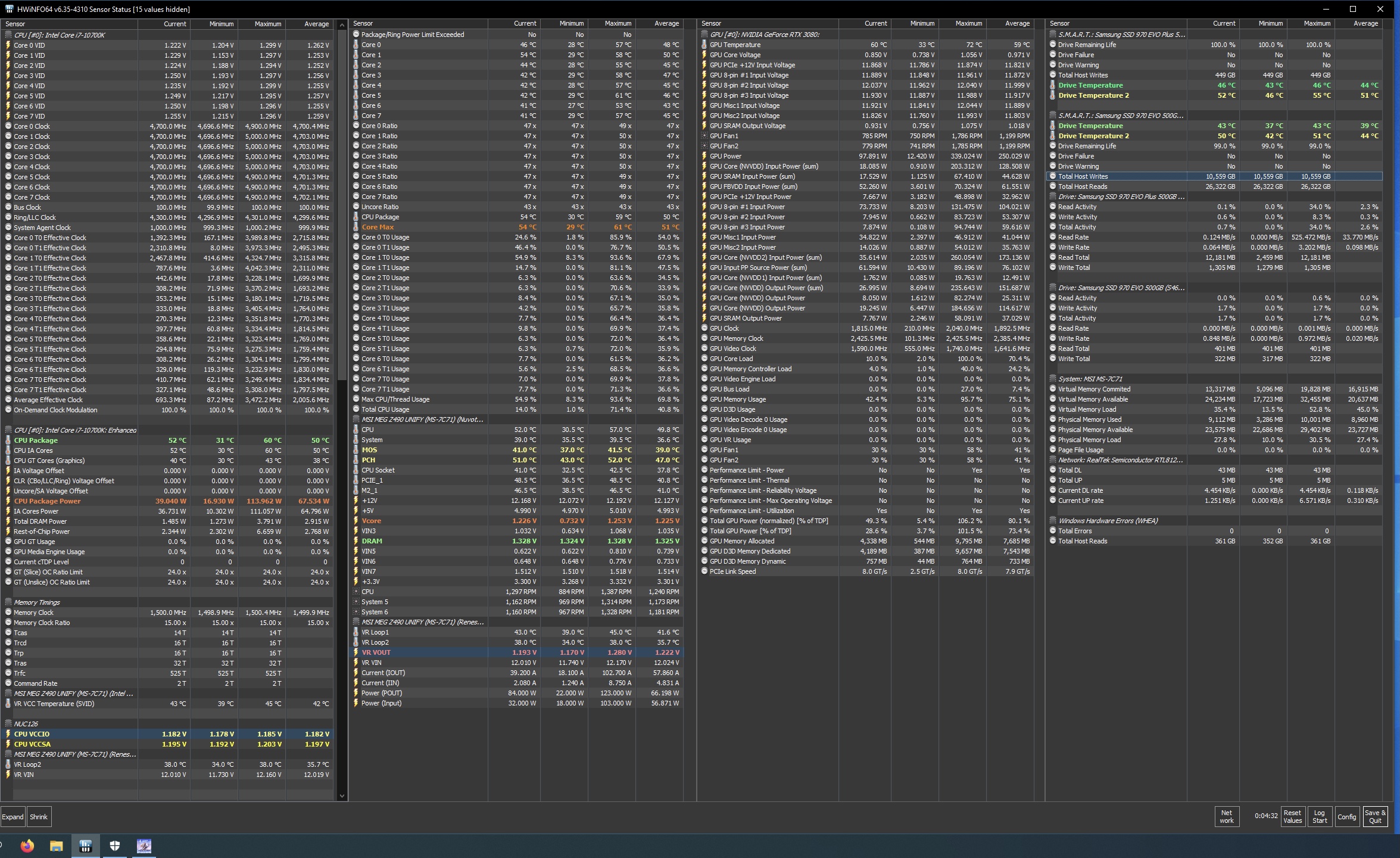The height and width of the screenshot is (858, 1400).
Task: Click the chip icon for GPU RTX 3080 header
Action: 704,35
